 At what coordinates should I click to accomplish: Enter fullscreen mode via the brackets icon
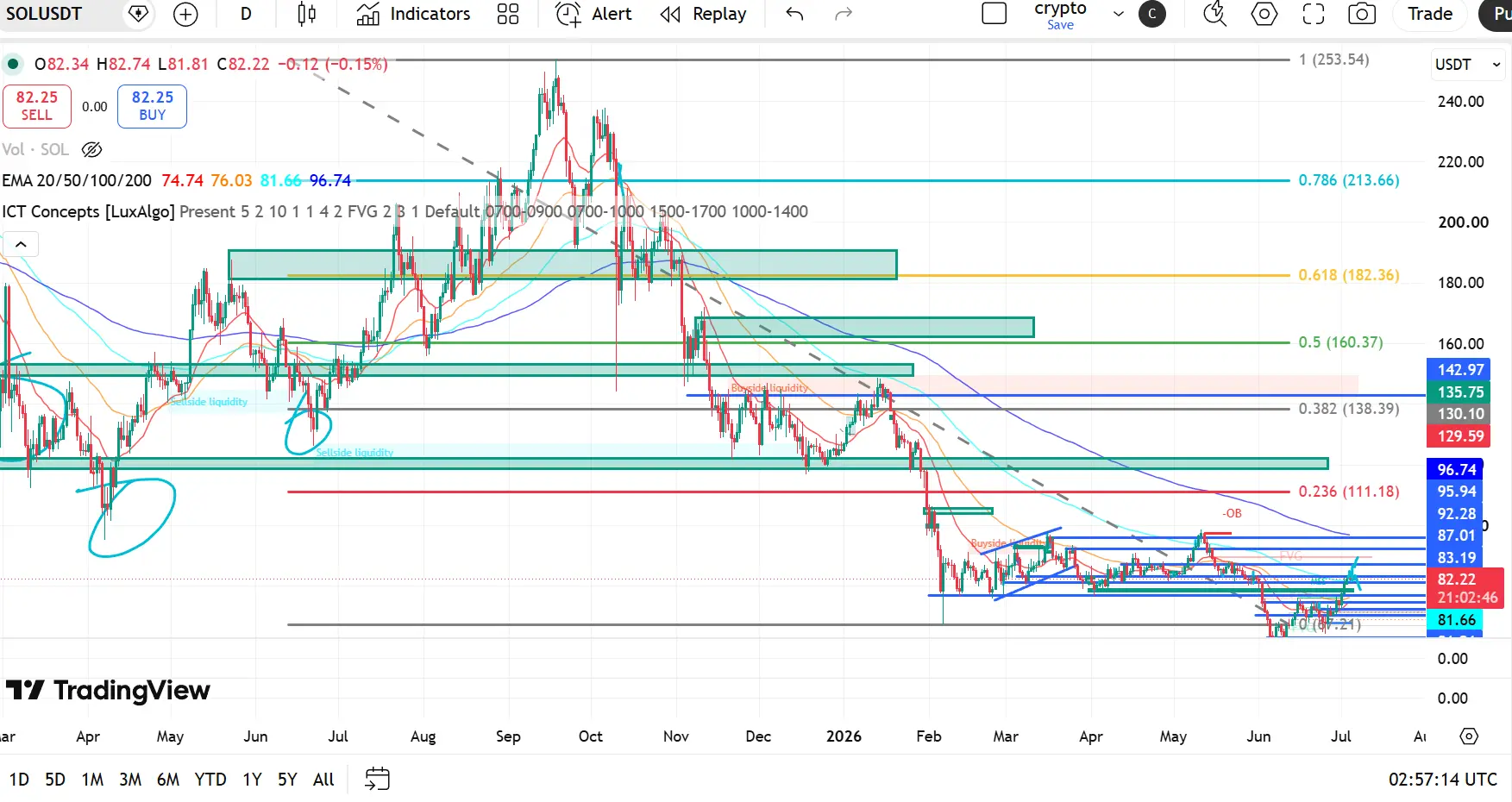[x=1314, y=14]
